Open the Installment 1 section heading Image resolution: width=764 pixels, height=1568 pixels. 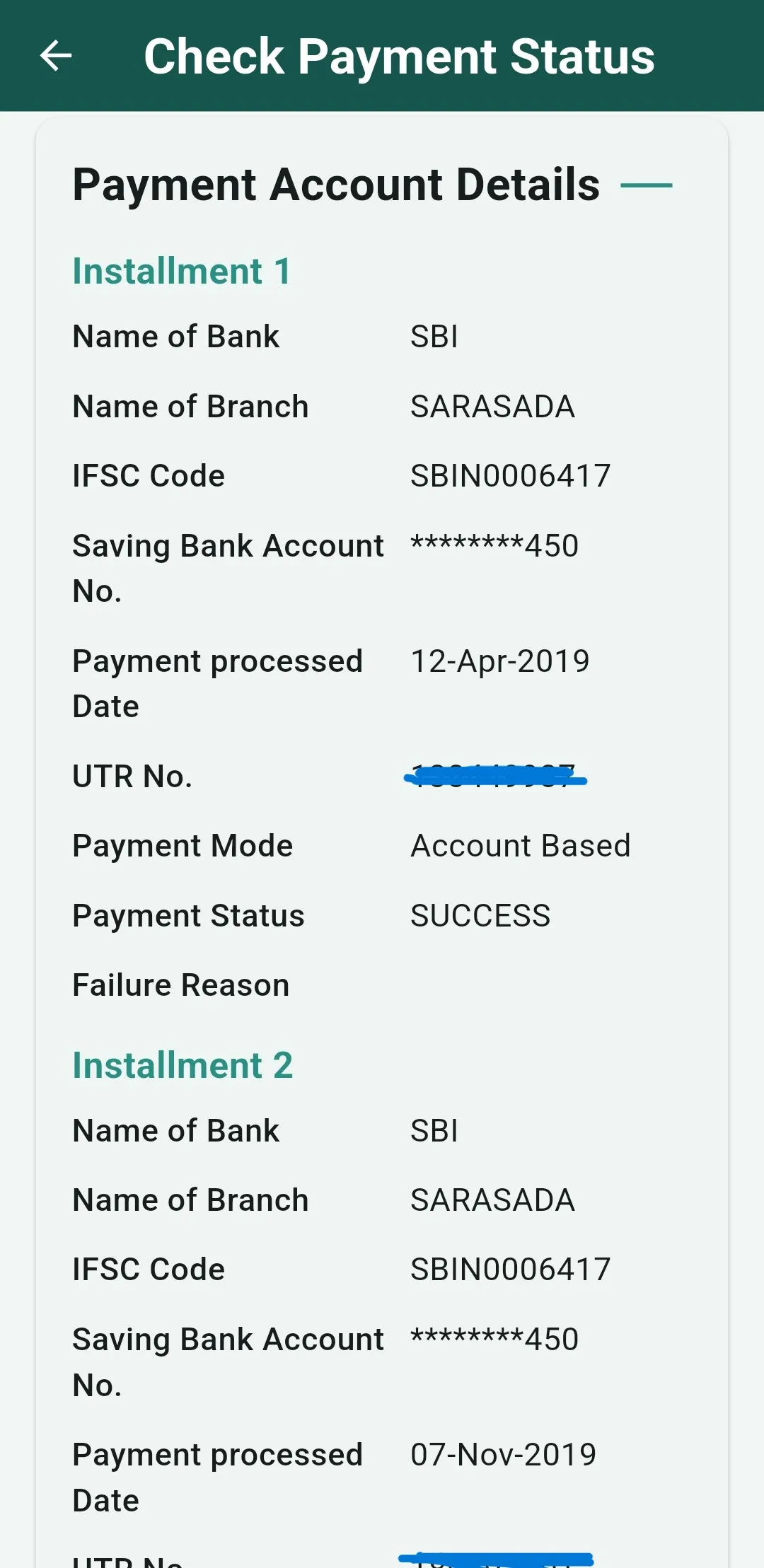click(x=182, y=272)
